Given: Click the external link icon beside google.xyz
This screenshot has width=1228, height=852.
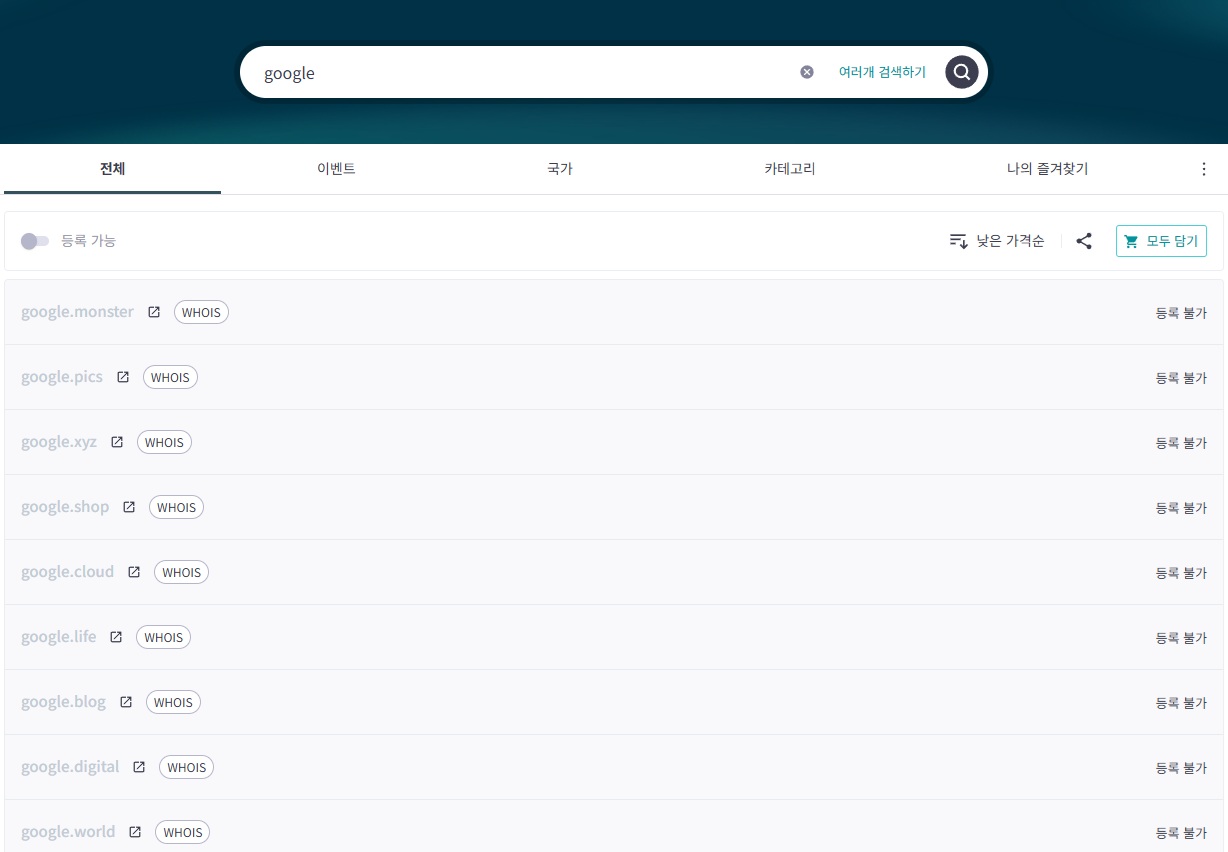Looking at the screenshot, I should (x=117, y=442).
